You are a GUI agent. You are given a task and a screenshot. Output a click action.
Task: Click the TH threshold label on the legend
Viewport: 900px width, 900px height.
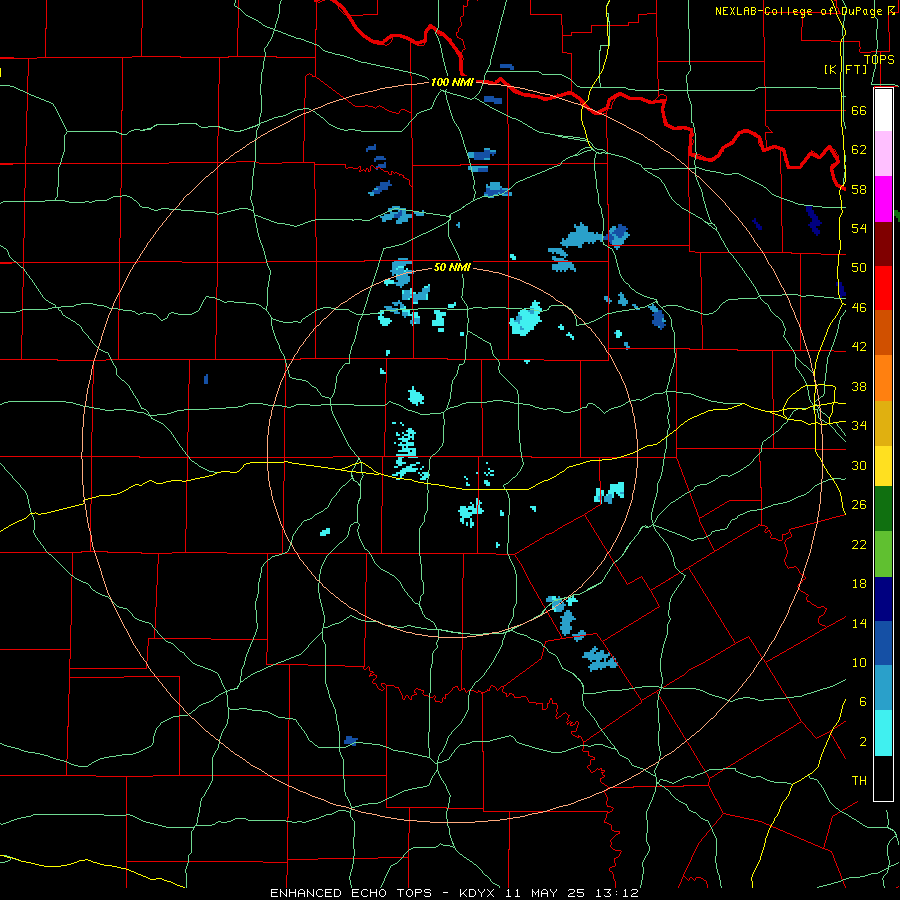click(859, 781)
